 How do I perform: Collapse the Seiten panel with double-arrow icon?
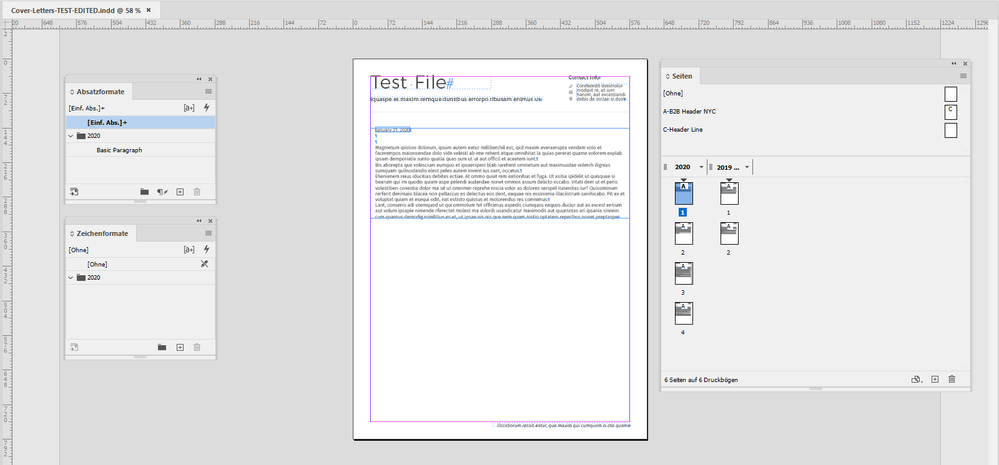tap(954, 64)
